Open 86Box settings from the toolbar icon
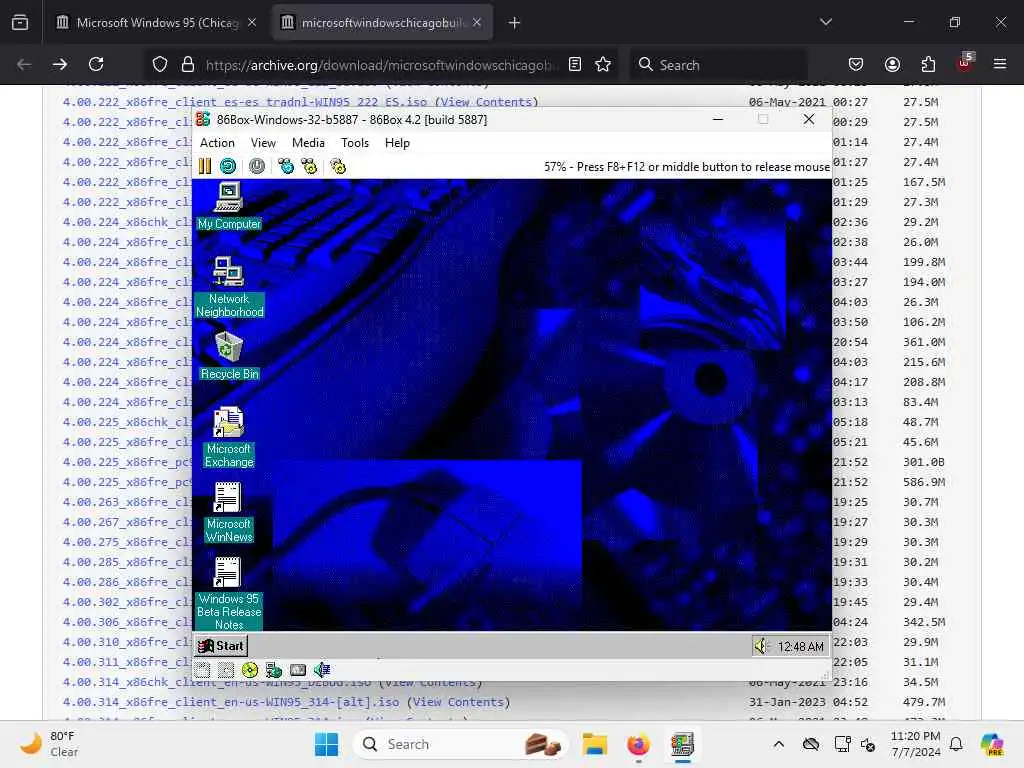This screenshot has width=1024, height=768. coord(338,167)
